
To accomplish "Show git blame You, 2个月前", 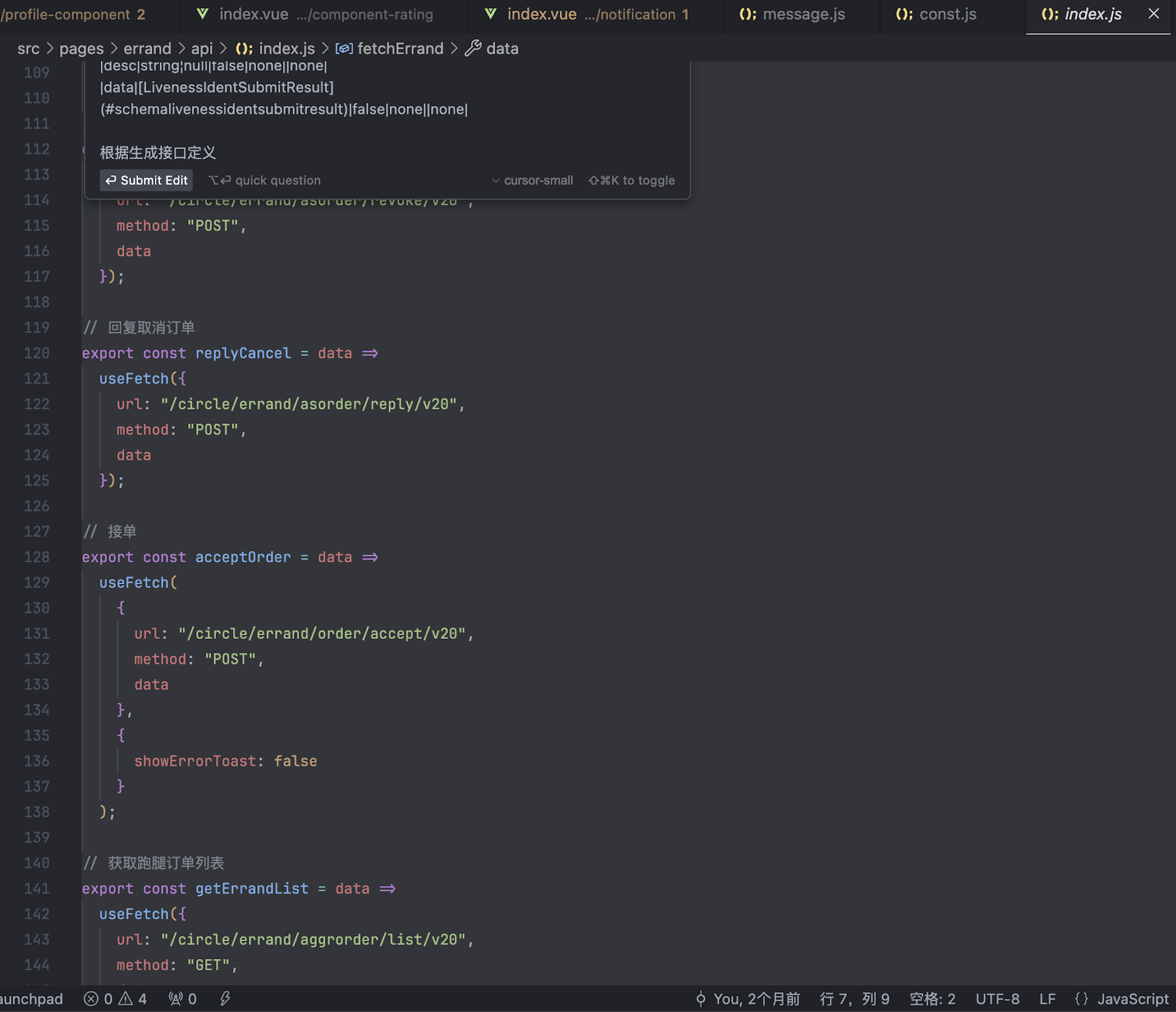I will [748, 999].
